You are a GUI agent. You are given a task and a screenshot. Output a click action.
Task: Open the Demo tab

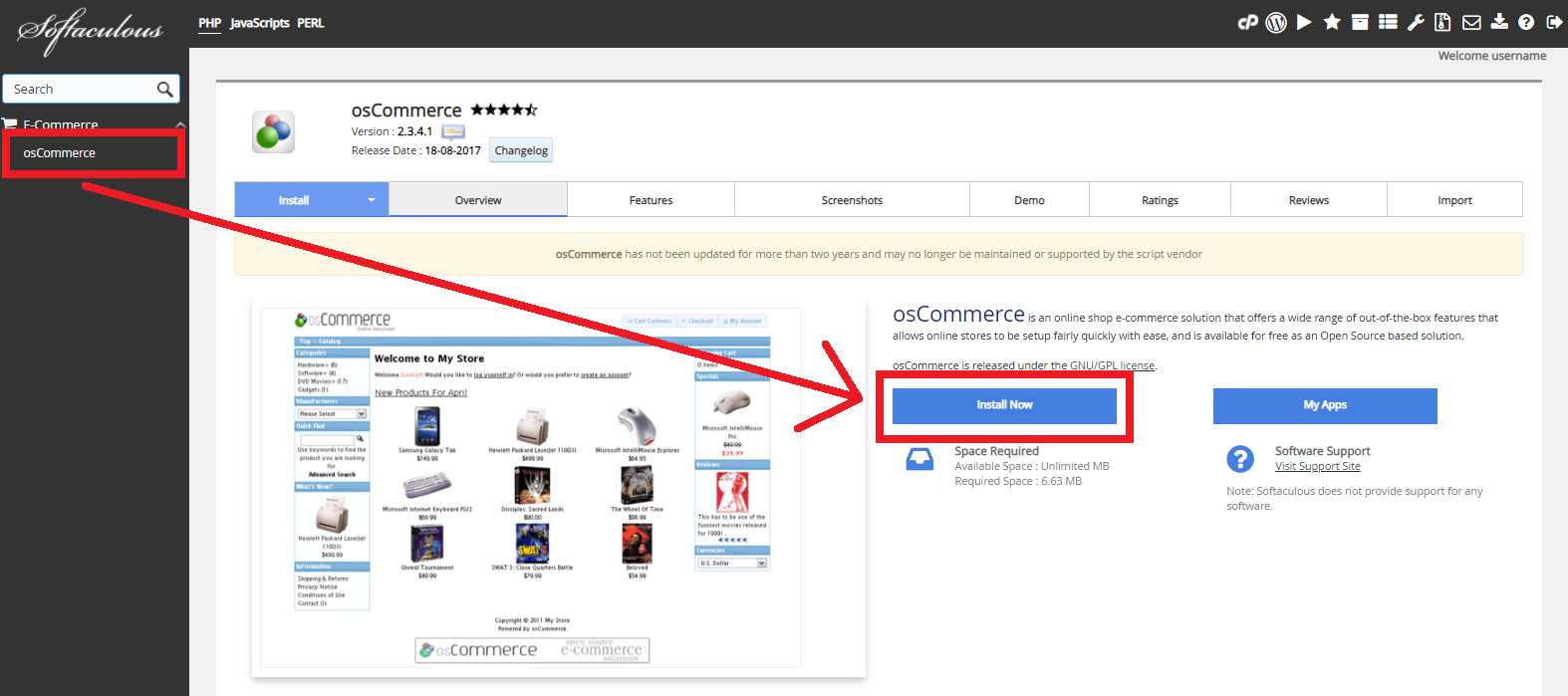click(x=1029, y=200)
